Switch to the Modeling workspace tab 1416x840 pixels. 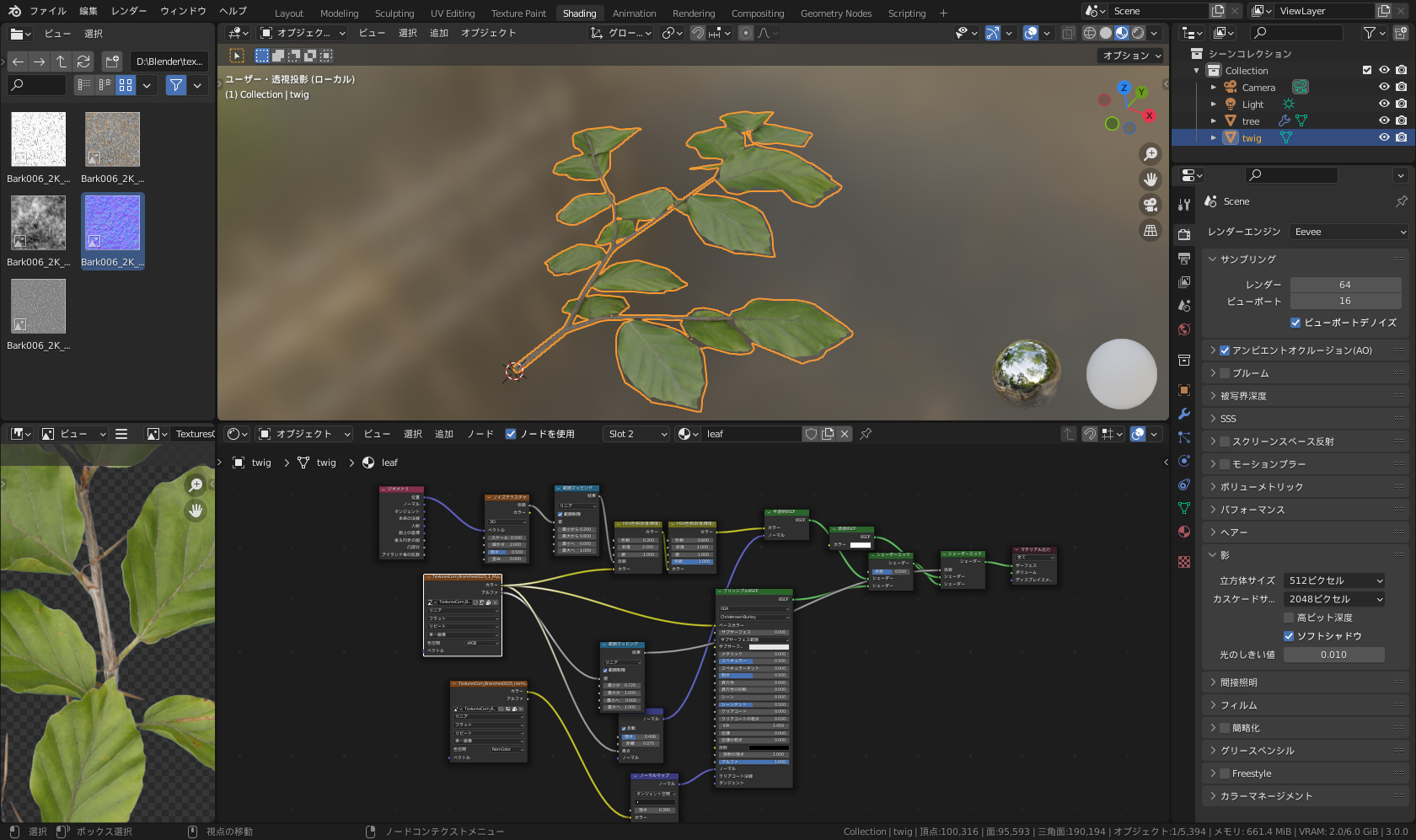(x=339, y=13)
